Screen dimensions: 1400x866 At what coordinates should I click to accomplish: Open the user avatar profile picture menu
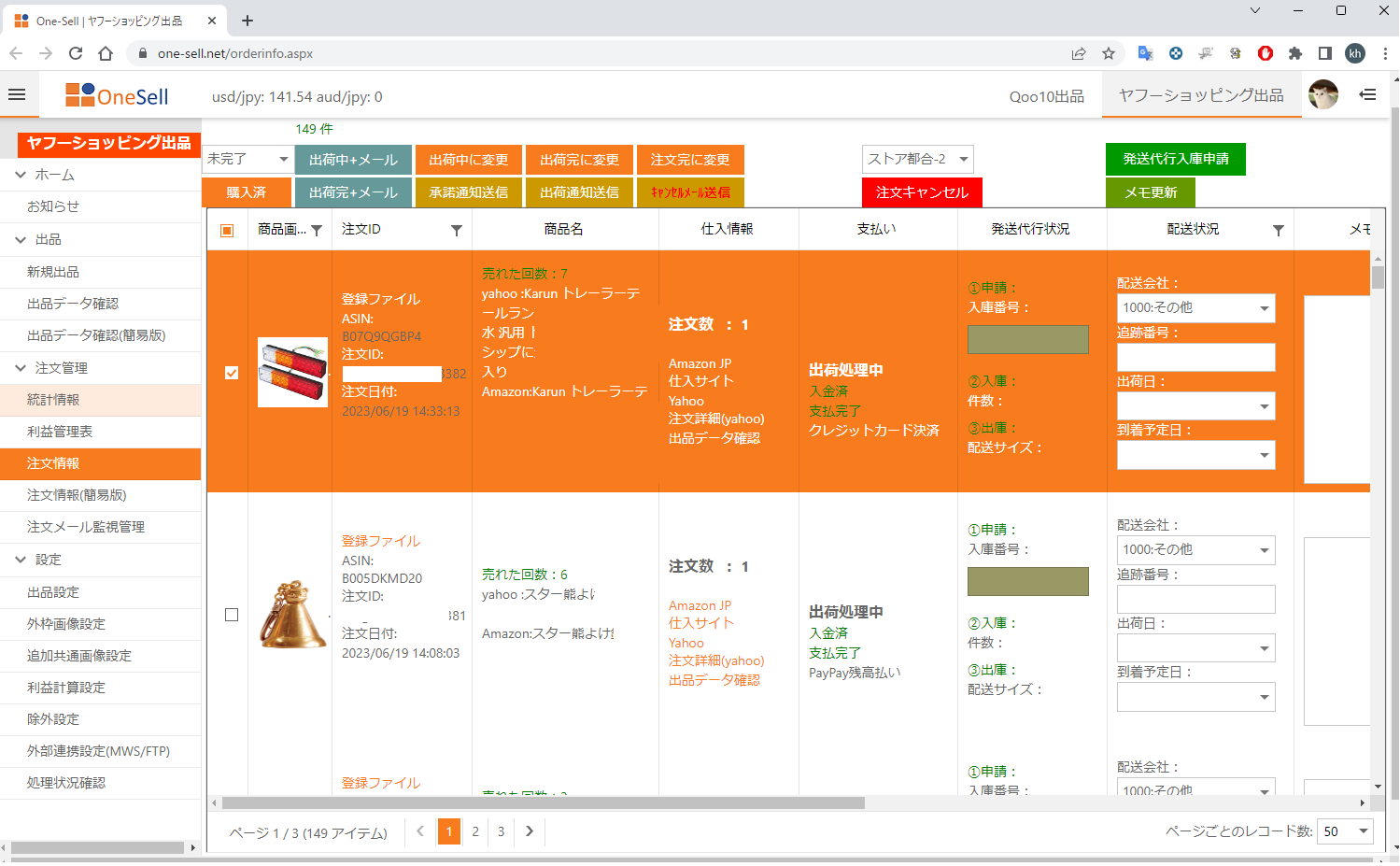click(x=1323, y=94)
